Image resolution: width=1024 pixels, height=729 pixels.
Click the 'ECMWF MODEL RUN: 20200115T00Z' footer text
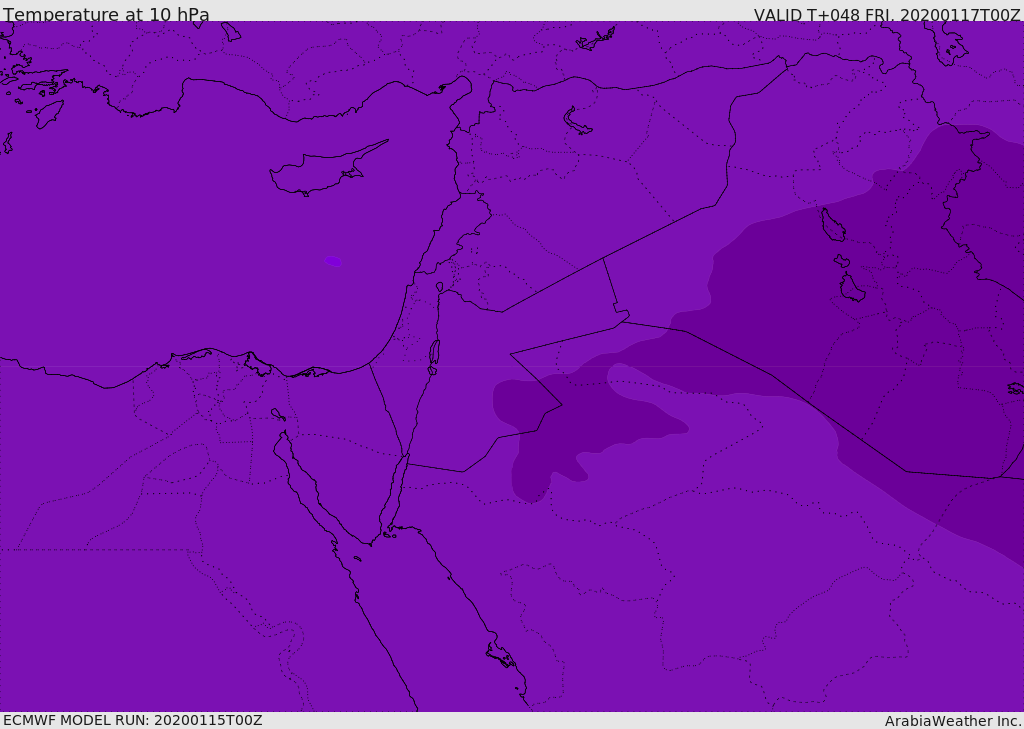[x=133, y=720]
